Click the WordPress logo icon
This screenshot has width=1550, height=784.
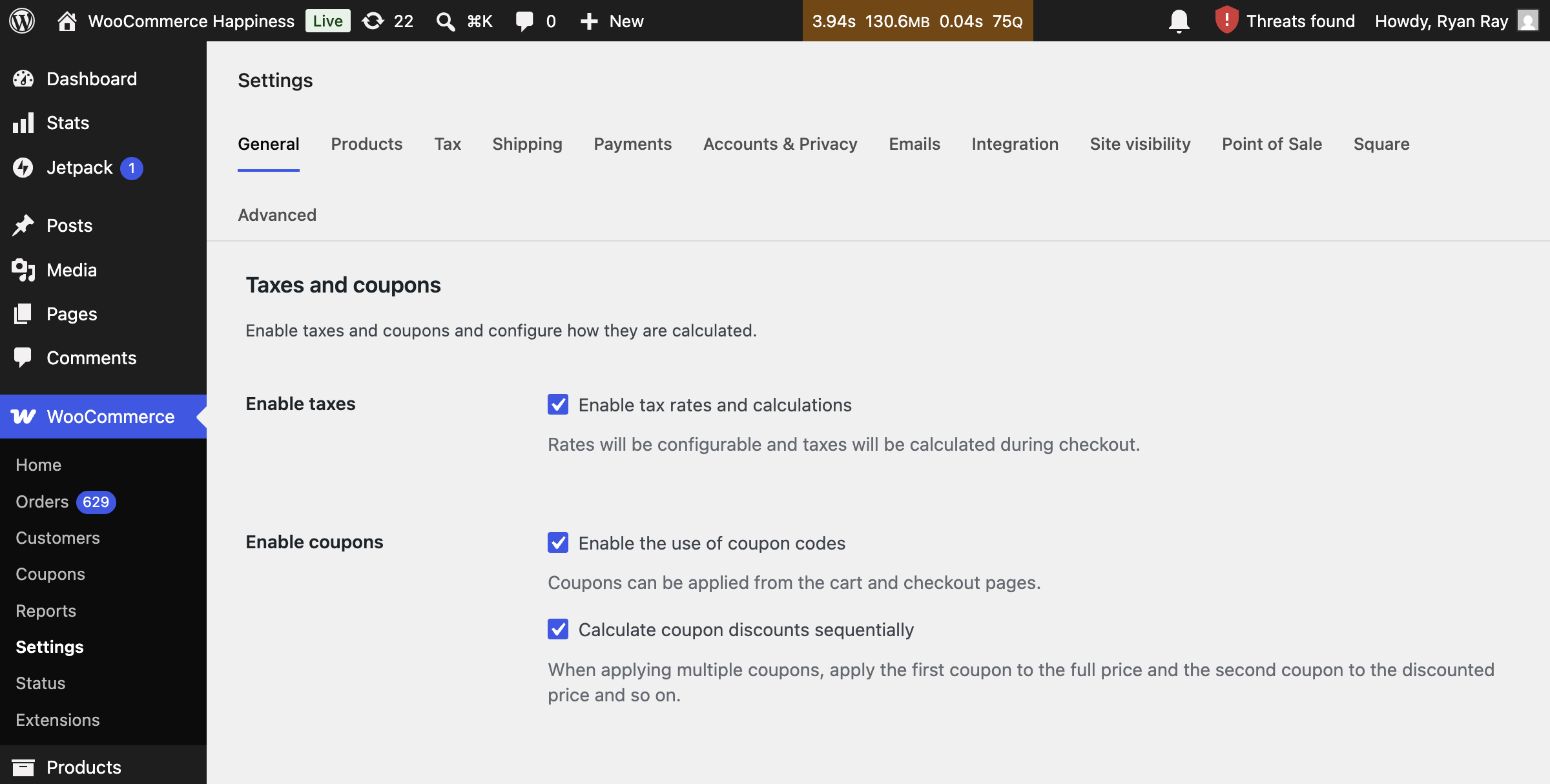tap(22, 21)
